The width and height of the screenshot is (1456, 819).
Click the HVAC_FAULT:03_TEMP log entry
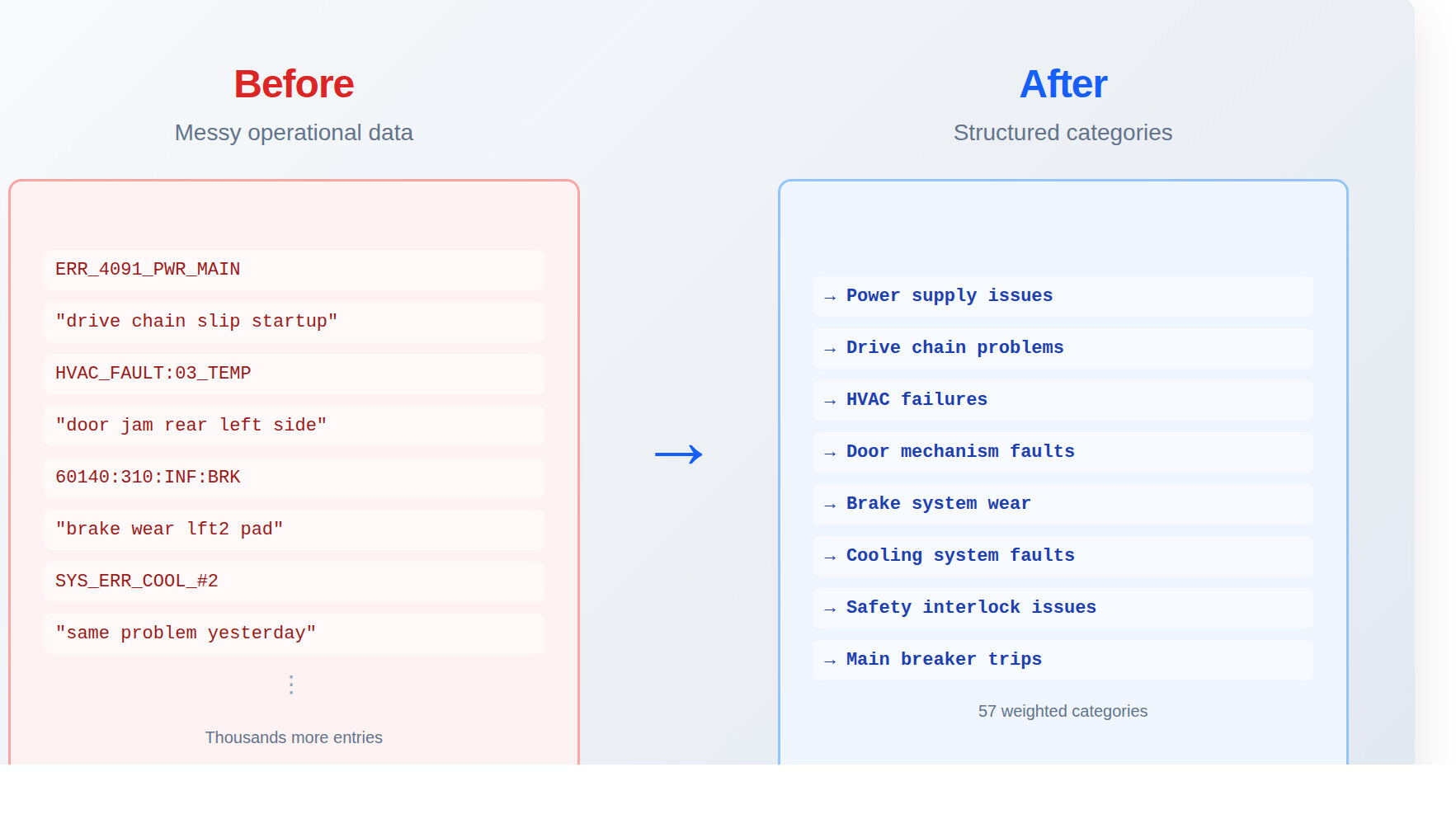[x=153, y=374]
